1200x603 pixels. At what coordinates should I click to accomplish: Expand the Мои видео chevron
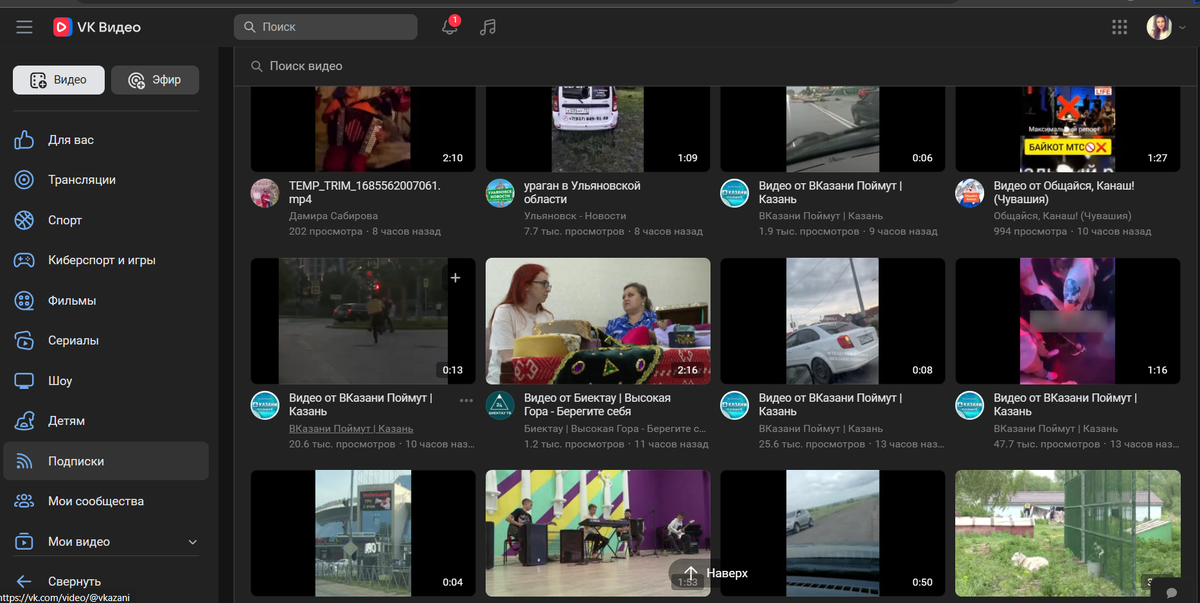coord(193,542)
